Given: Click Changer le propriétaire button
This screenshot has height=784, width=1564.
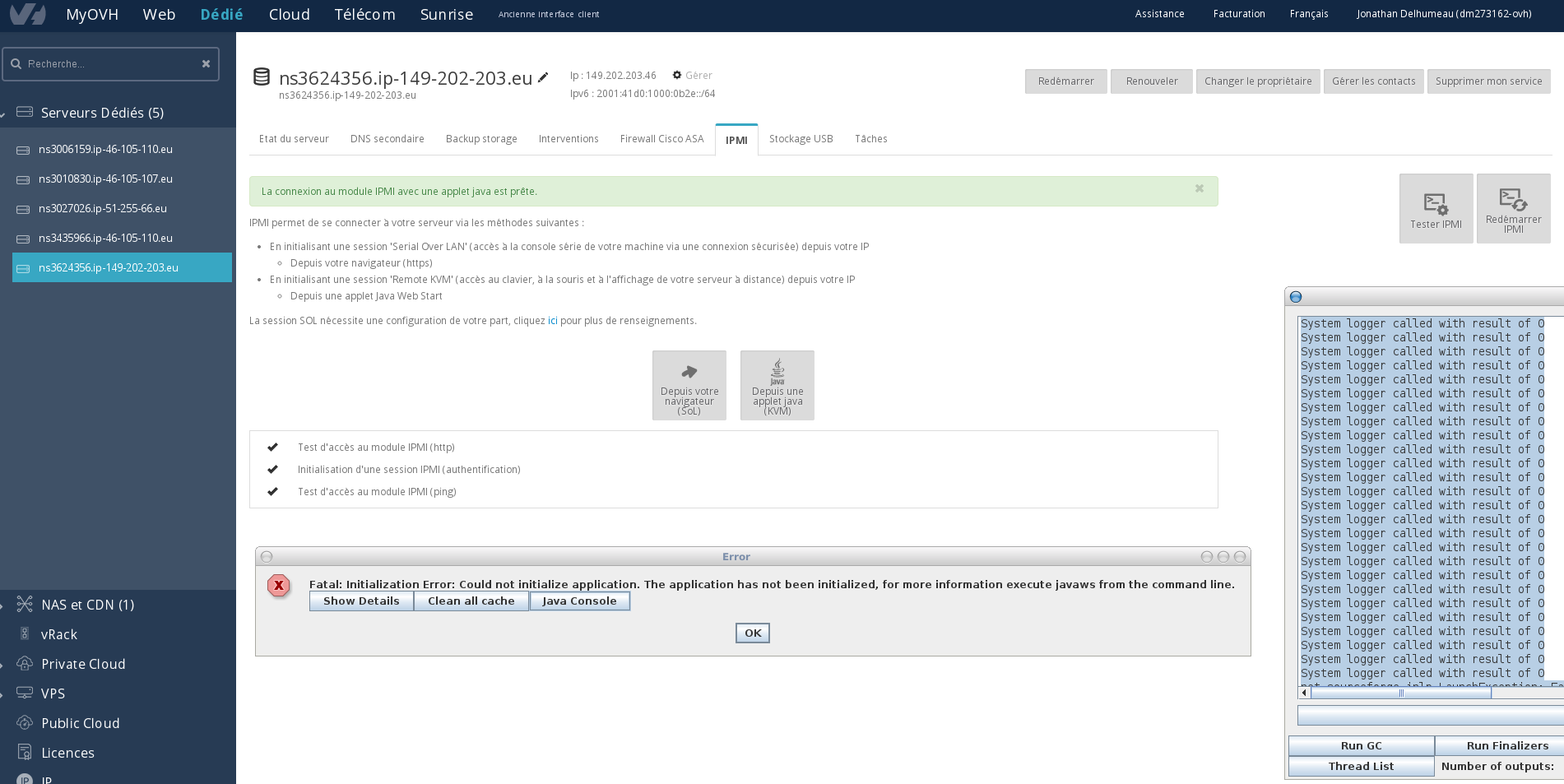Looking at the screenshot, I should tap(1258, 81).
